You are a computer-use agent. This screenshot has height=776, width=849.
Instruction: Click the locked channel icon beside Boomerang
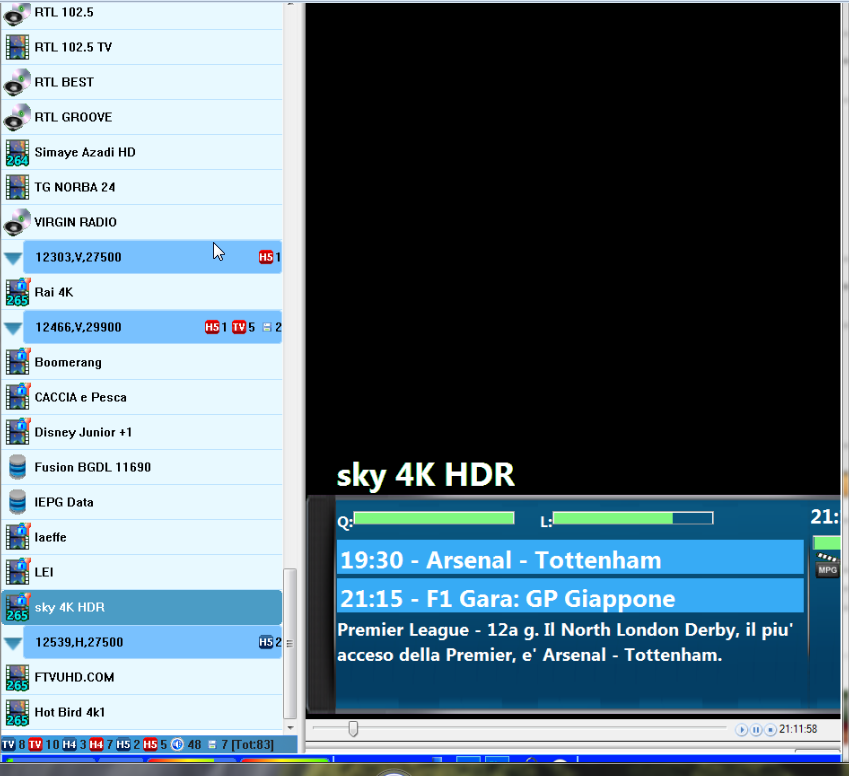point(17,362)
